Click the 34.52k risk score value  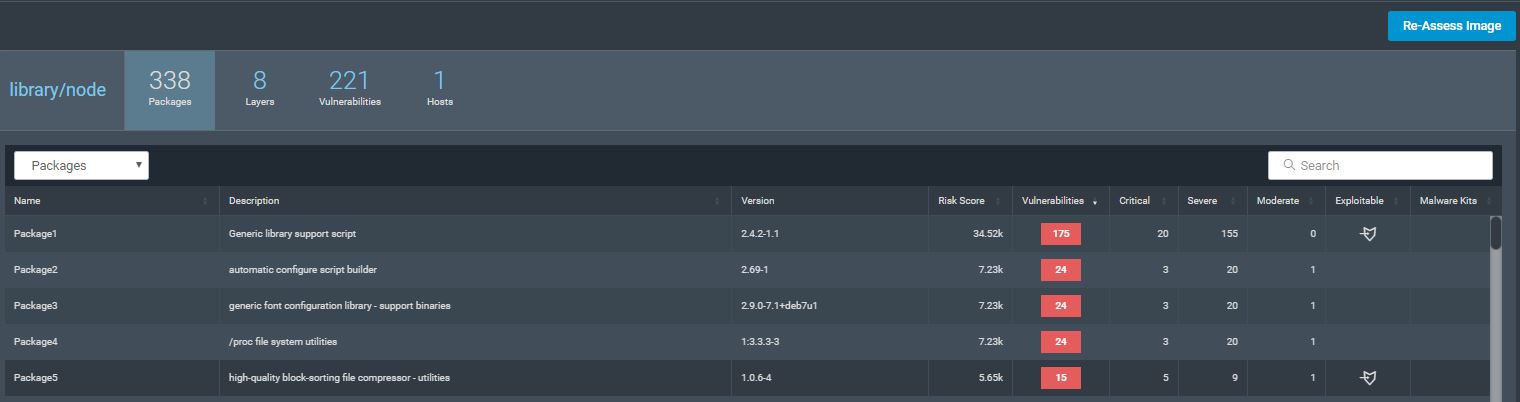pos(986,234)
